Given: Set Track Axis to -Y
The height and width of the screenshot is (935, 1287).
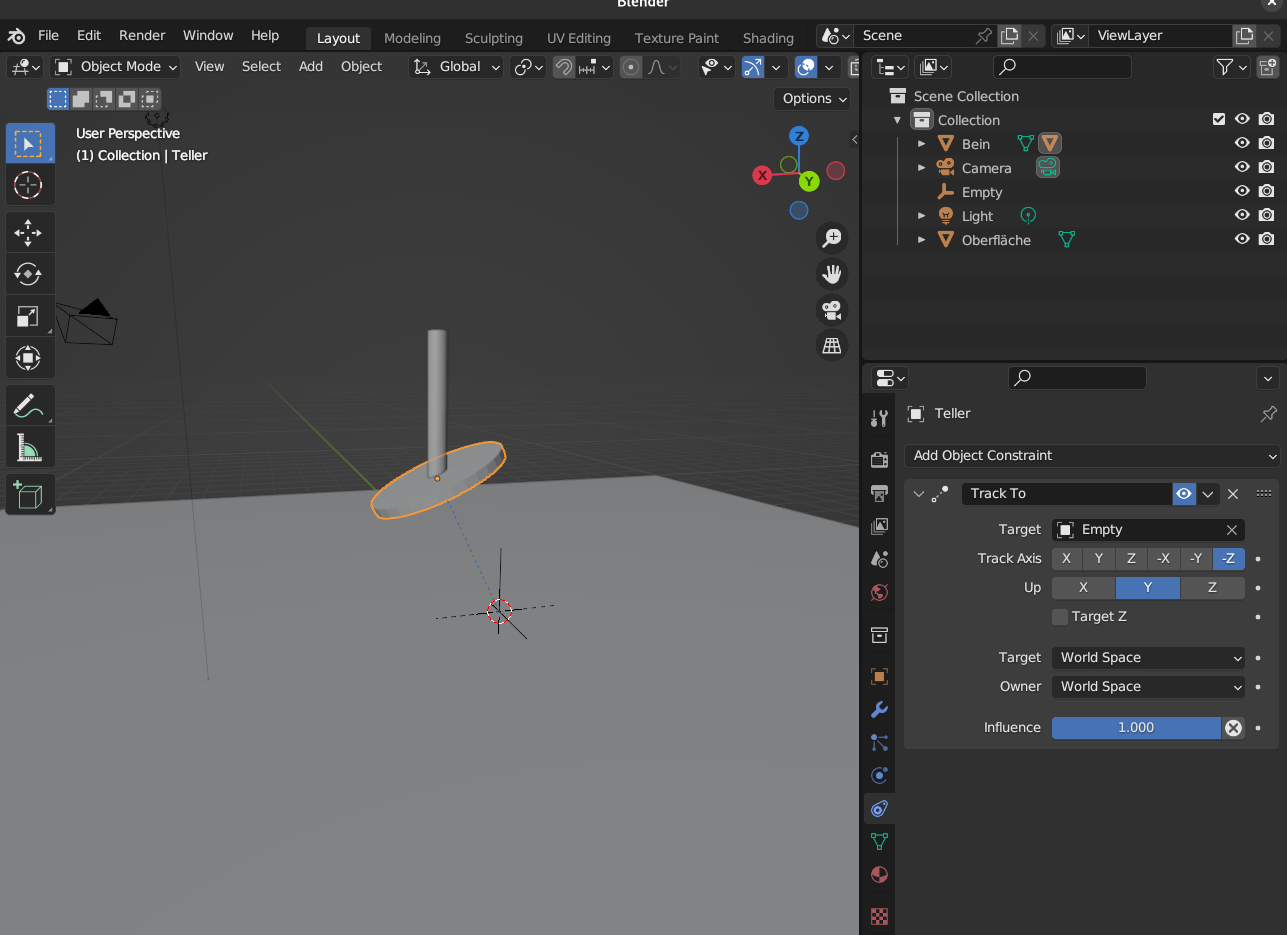Looking at the screenshot, I should pyautogui.click(x=1196, y=559).
